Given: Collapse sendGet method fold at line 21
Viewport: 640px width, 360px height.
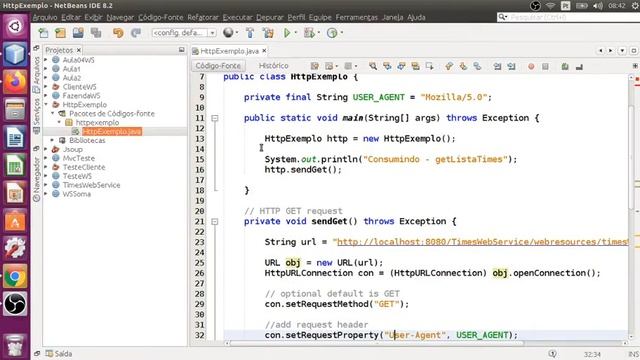Looking at the screenshot, I should (215, 222).
